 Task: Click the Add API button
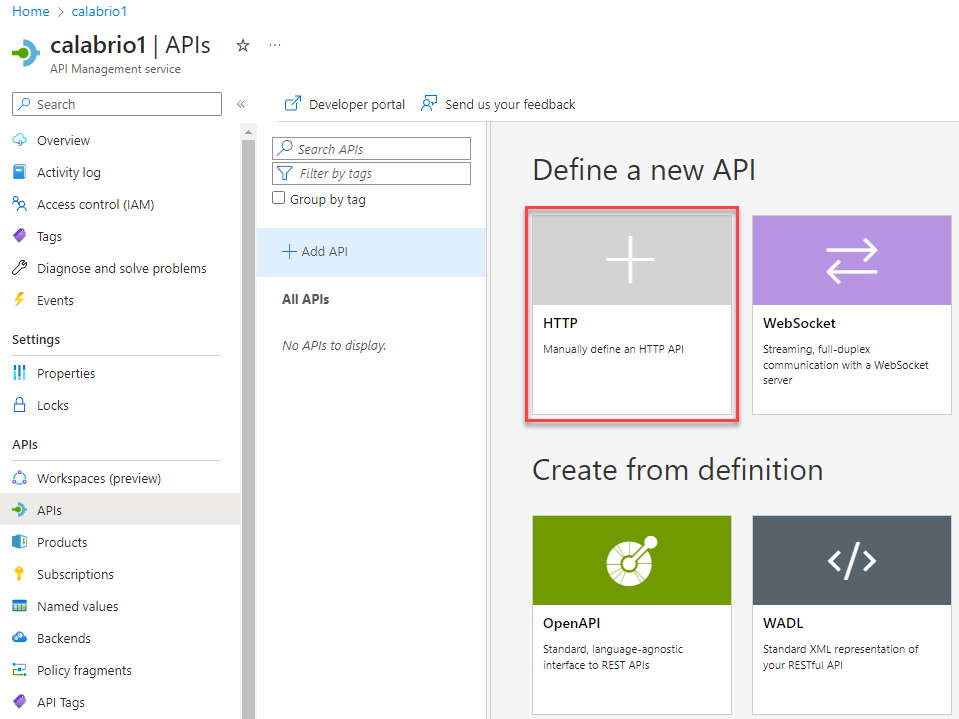pyautogui.click(x=371, y=252)
